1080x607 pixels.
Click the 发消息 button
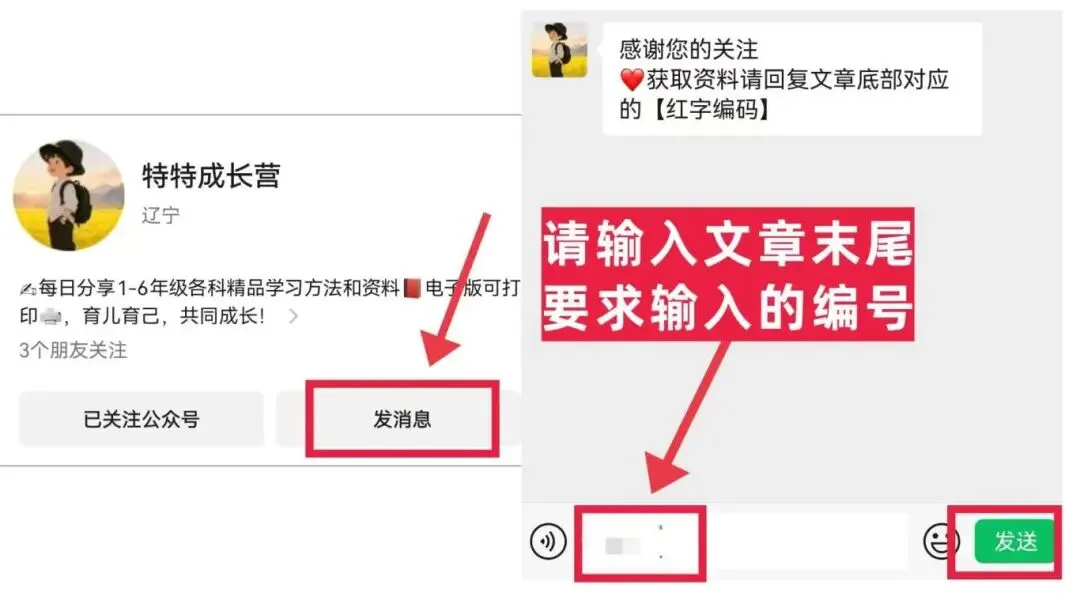pyautogui.click(x=402, y=419)
